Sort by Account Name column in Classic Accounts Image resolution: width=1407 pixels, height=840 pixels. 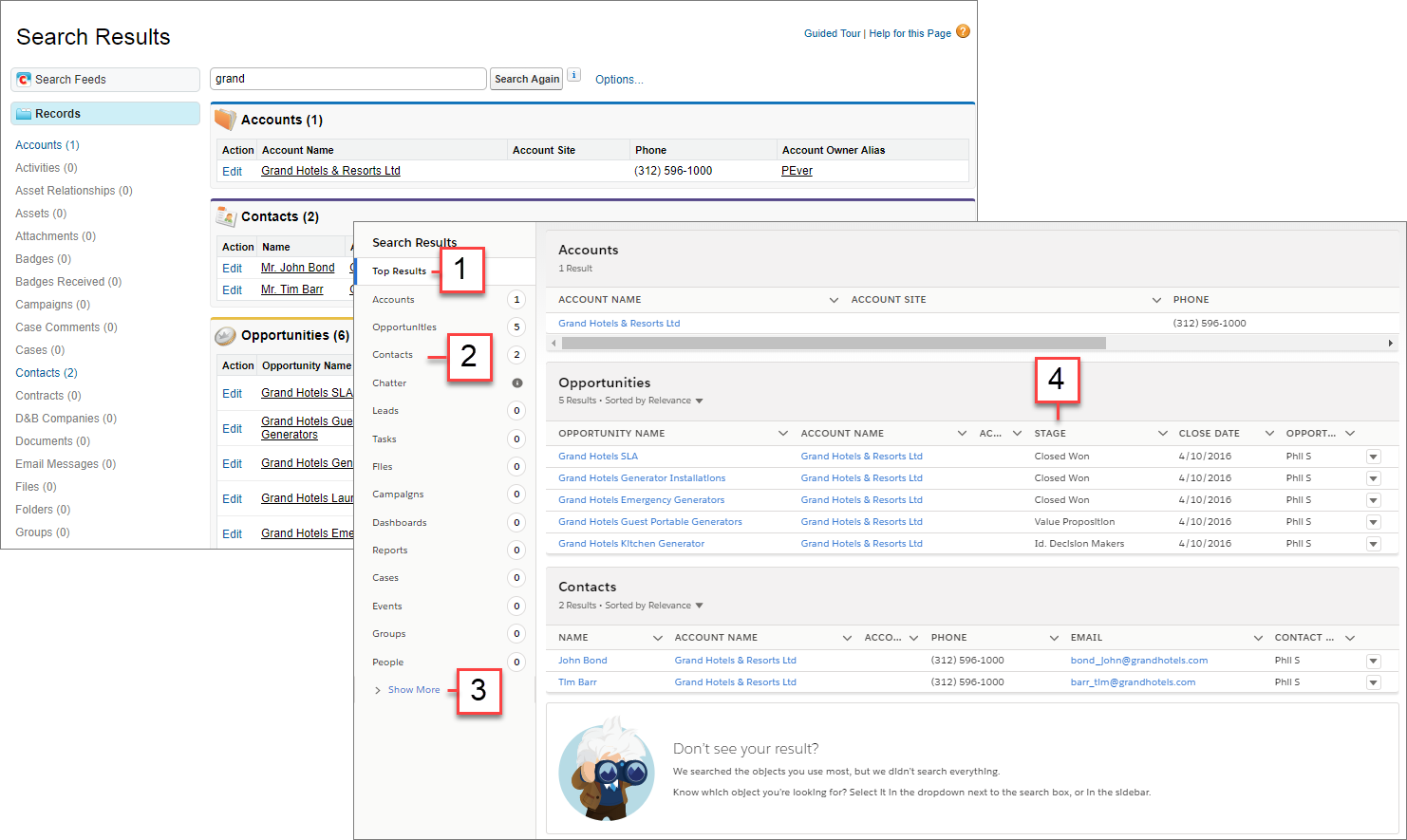(x=298, y=150)
